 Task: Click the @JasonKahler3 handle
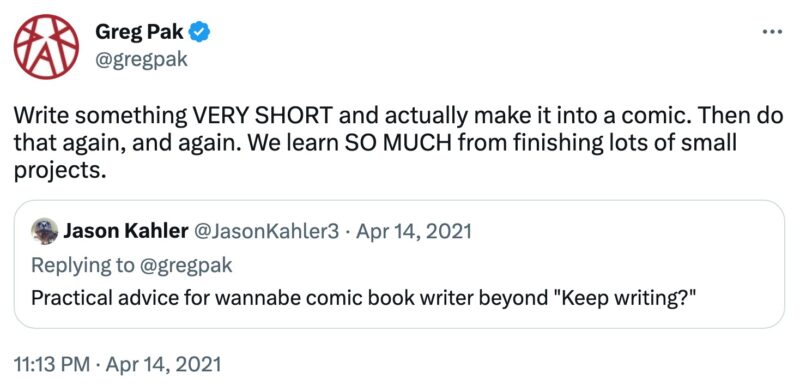tap(264, 232)
